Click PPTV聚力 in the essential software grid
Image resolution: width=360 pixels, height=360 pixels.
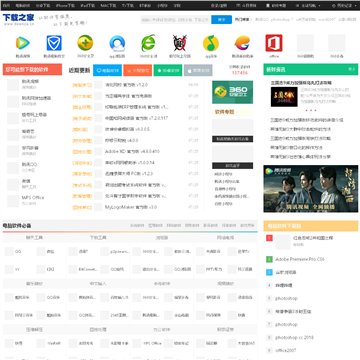[x=214, y=269]
